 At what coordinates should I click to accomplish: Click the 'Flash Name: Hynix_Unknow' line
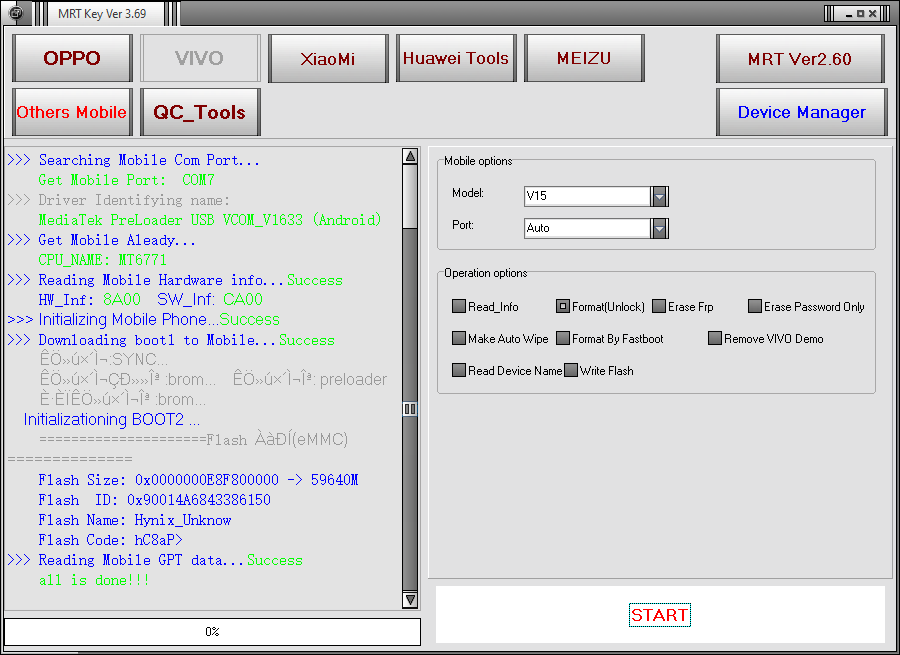coord(135,520)
